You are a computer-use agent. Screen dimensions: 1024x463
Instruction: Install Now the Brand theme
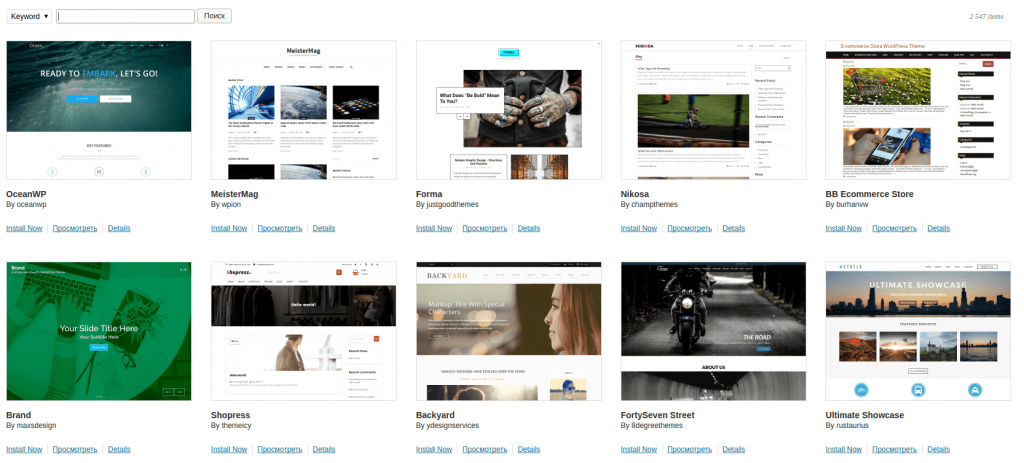(24, 449)
